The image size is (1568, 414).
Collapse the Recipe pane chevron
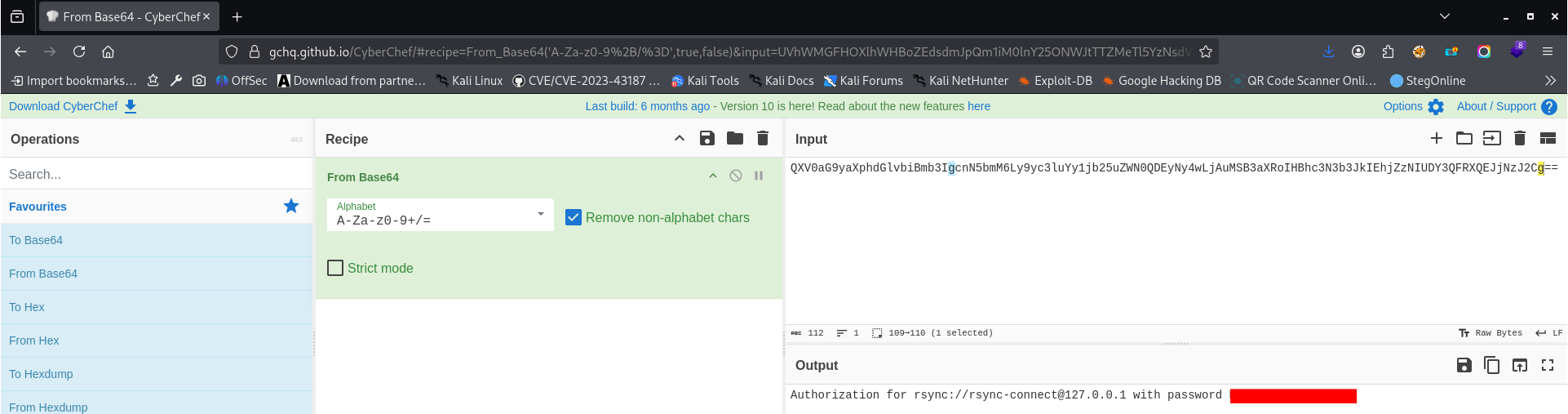(x=679, y=139)
